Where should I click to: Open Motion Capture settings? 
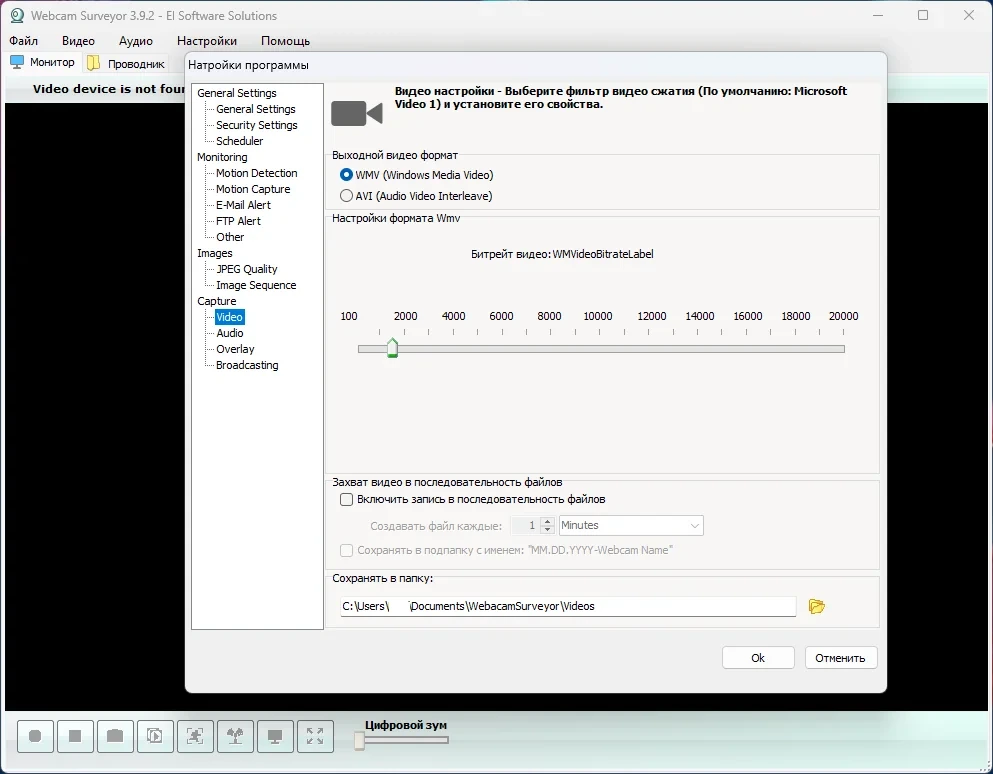[253, 189]
